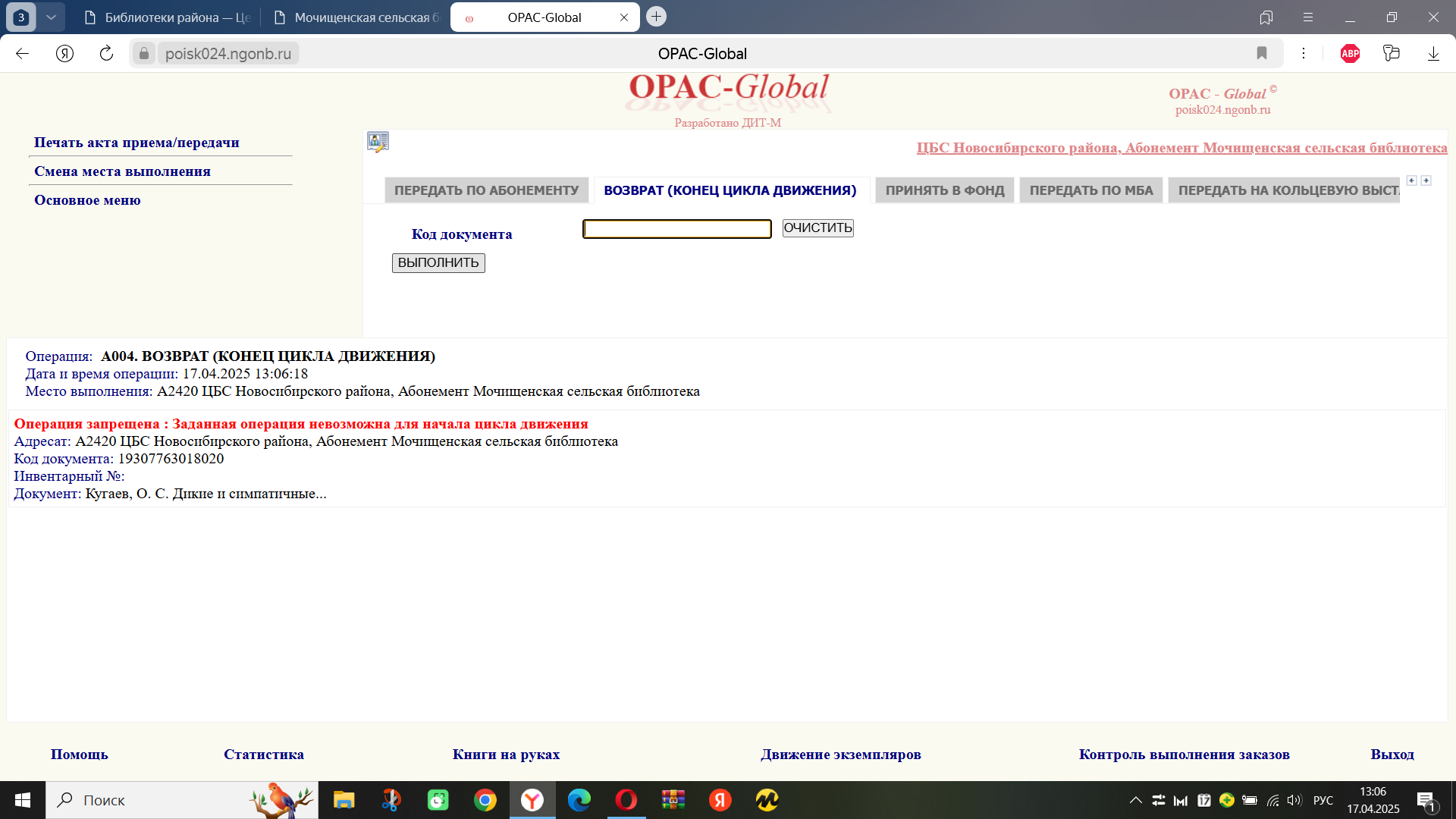Open the browser hamburger menu
The image size is (1456, 819).
click(x=1308, y=17)
